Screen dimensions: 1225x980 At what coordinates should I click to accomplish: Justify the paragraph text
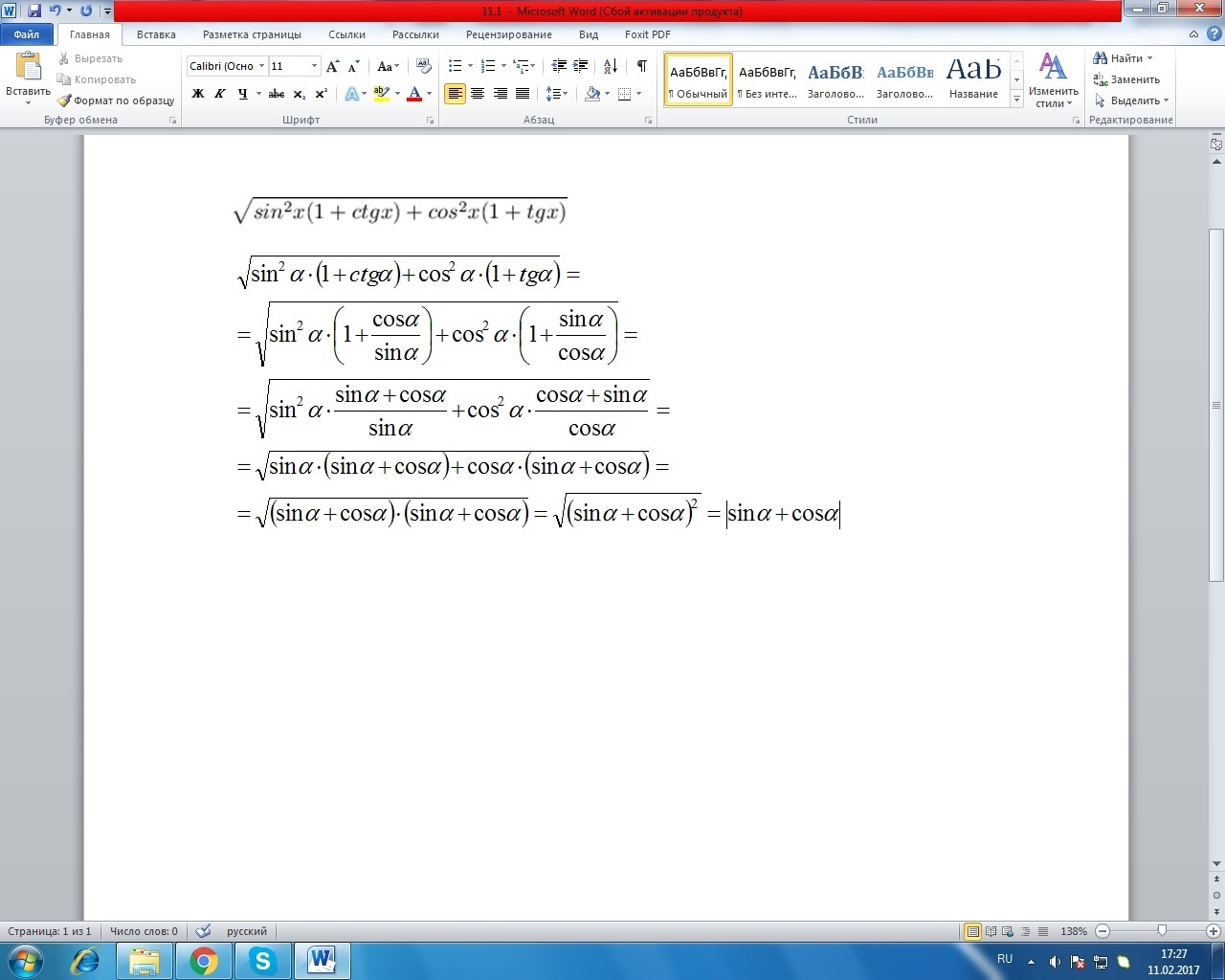coord(523,94)
